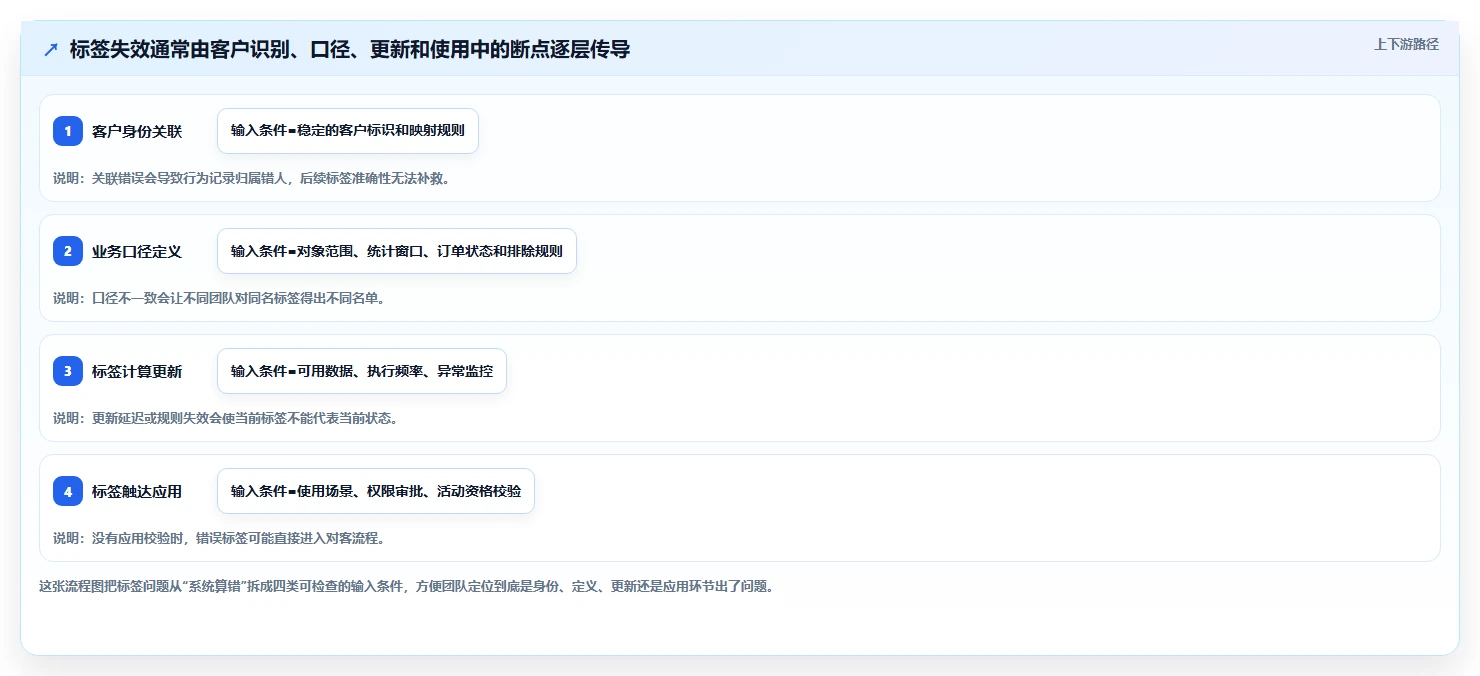1480x676 pixels.
Task: Click the 标签触达应用 step title
Action: [x=137, y=491]
